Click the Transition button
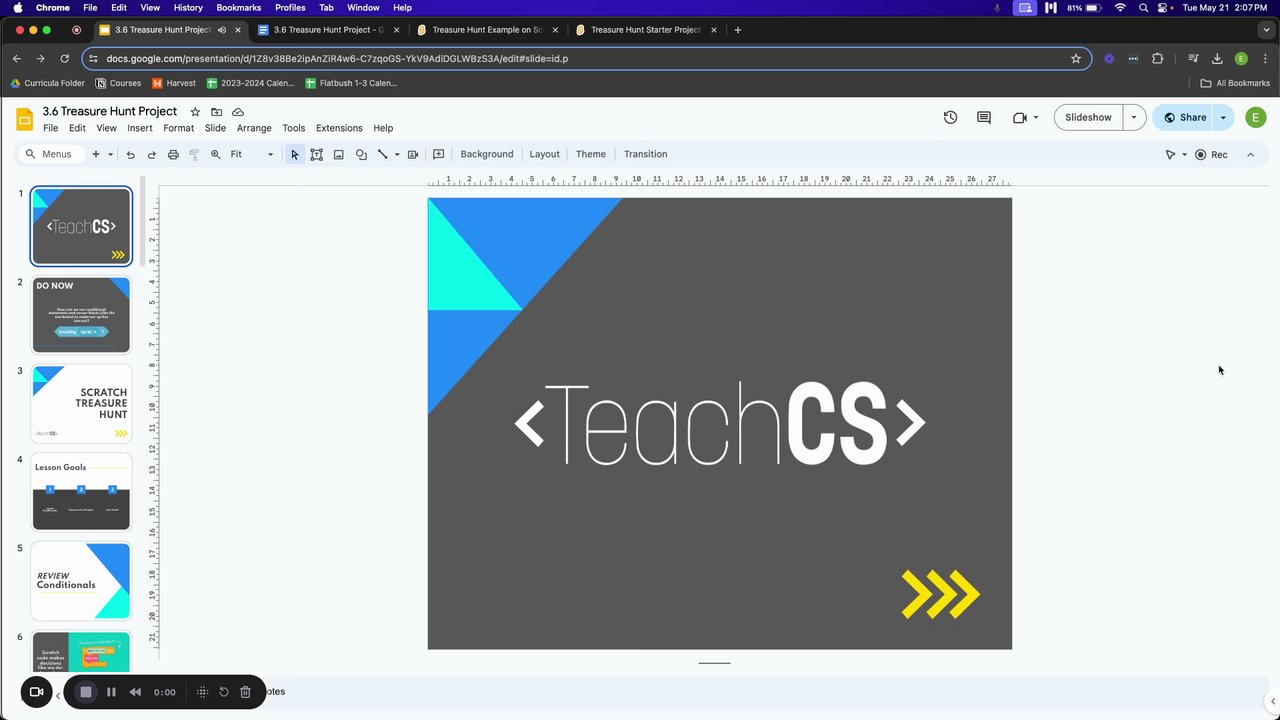The height and width of the screenshot is (720, 1280). pos(645,154)
